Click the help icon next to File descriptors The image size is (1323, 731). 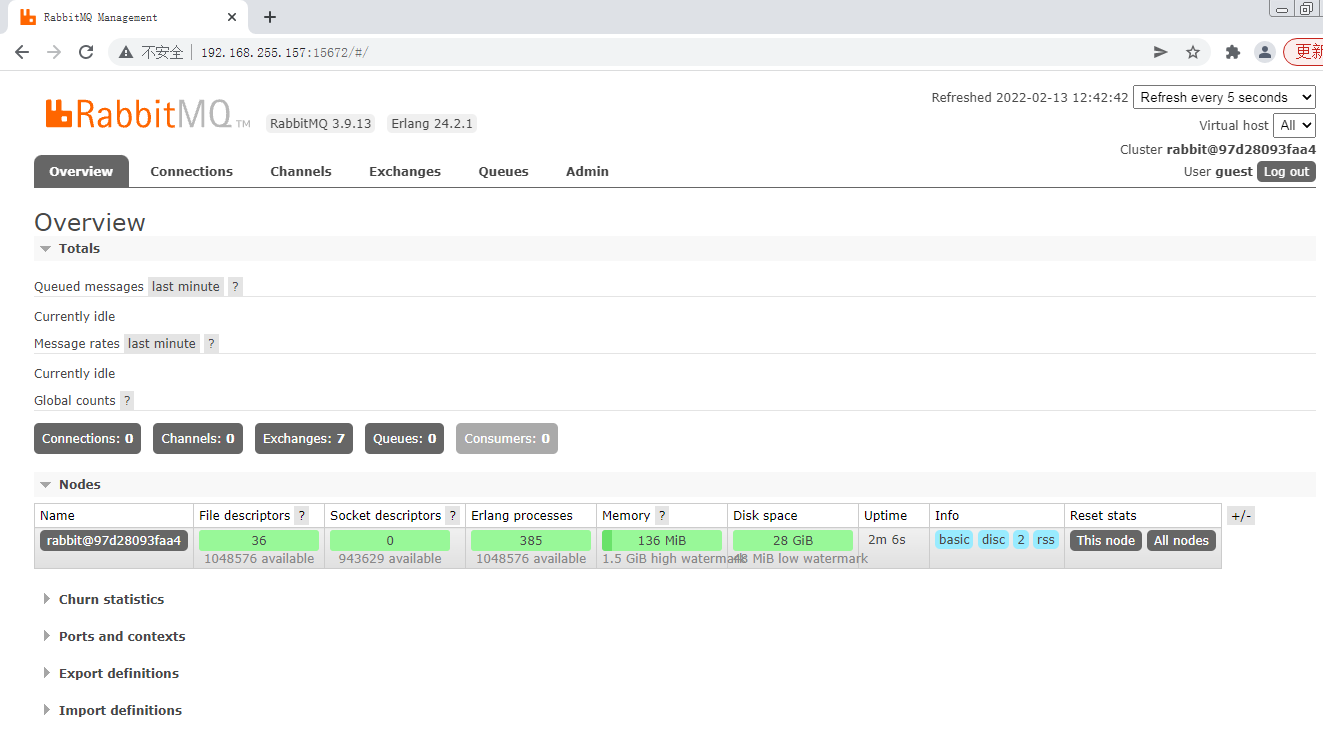tap(302, 516)
